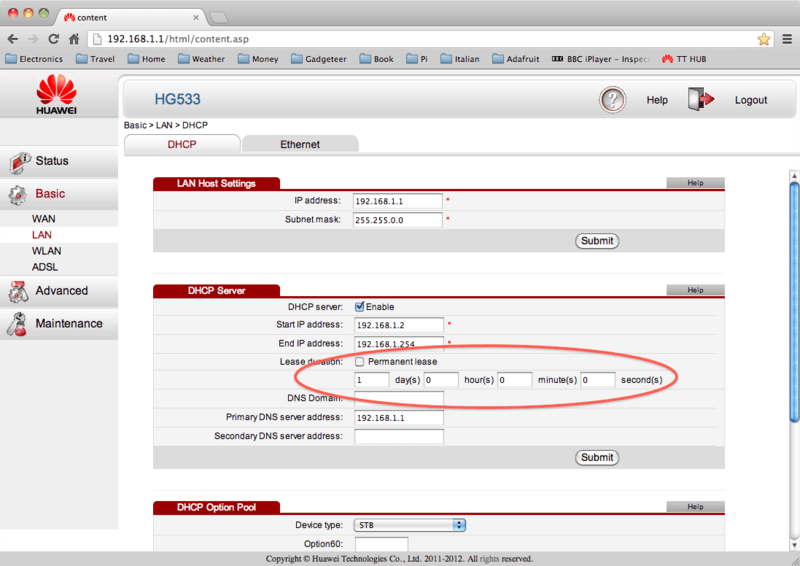Image resolution: width=800 pixels, height=566 pixels.
Task: Click the Logout door icon
Action: click(x=701, y=100)
